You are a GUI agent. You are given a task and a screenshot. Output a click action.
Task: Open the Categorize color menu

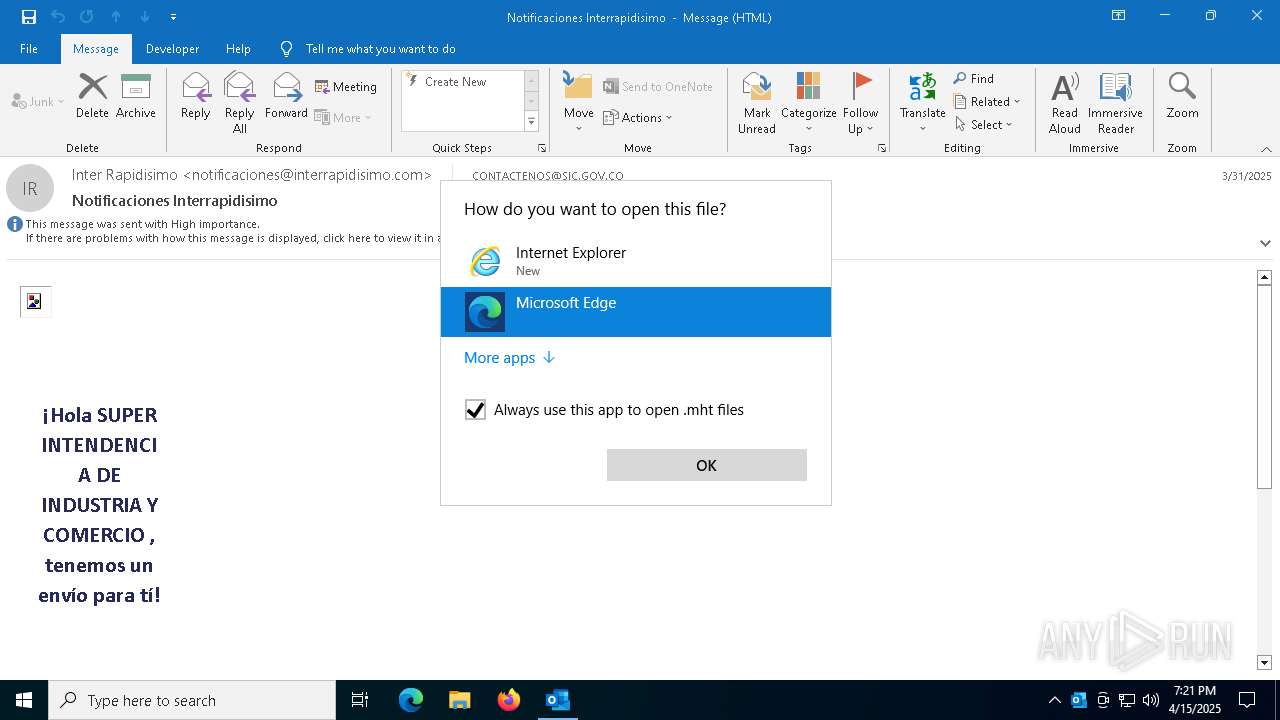pos(809,103)
